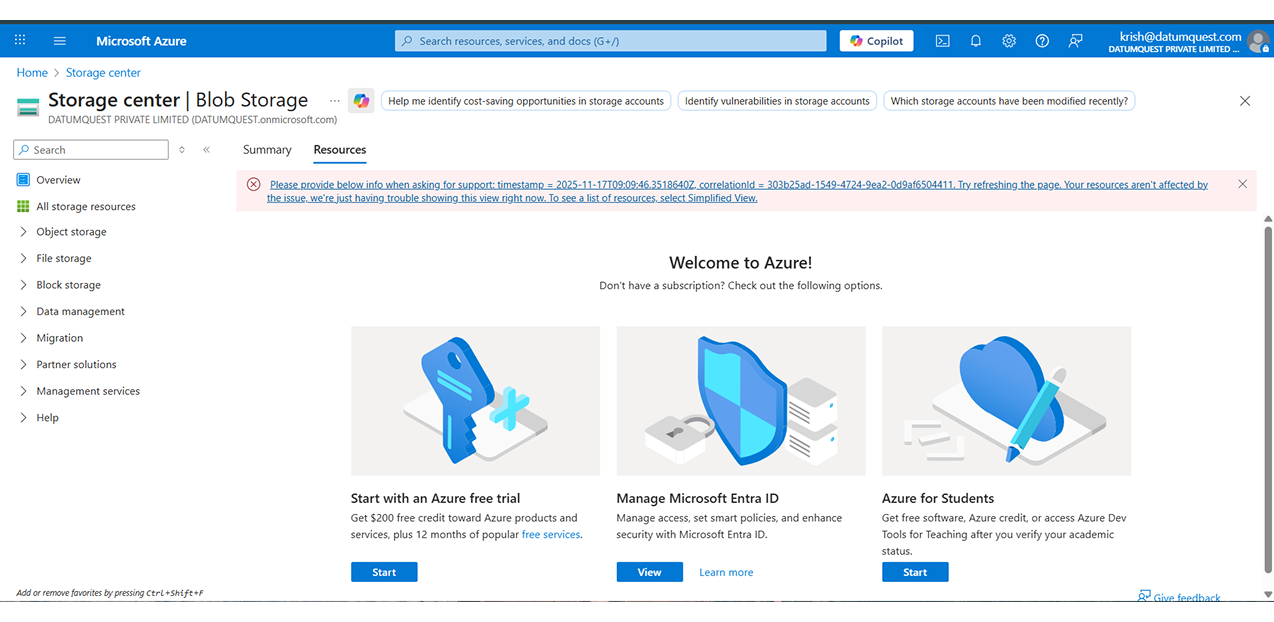Click the feedback person icon in top bar
Screen dimensions: 1274x622
1075,40
